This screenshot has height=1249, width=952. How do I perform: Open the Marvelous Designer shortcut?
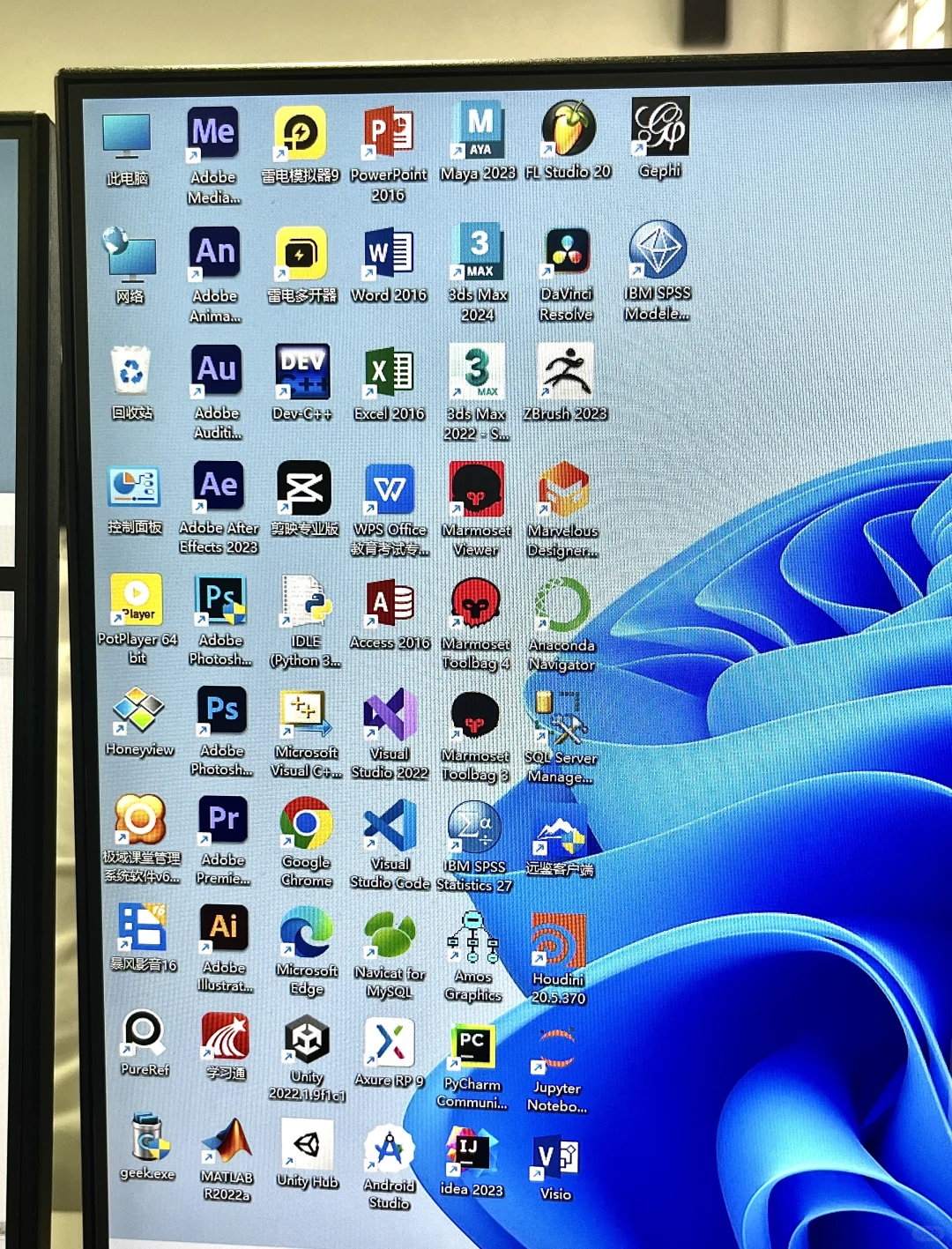(x=563, y=490)
